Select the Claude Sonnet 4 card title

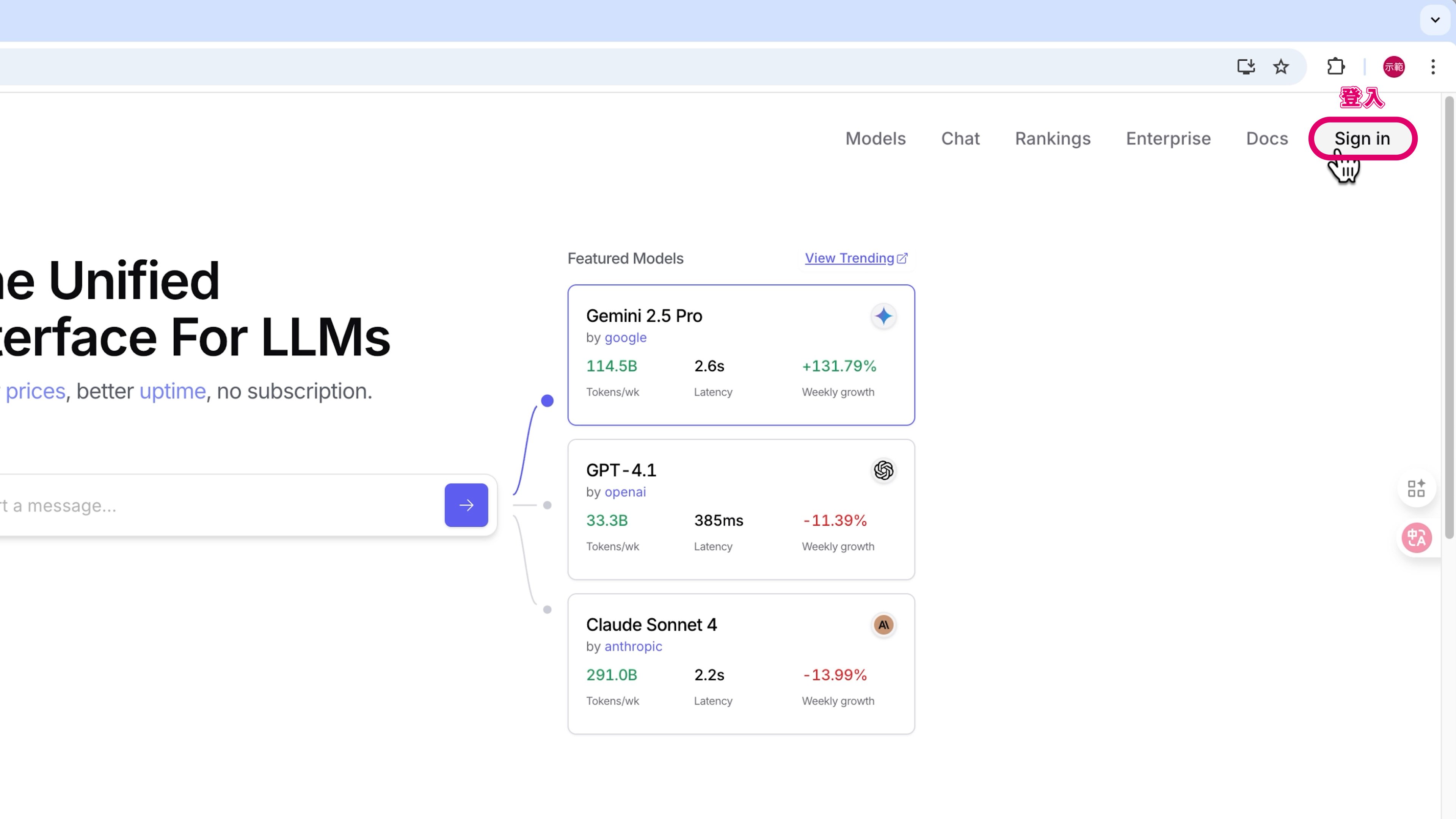[x=651, y=624]
